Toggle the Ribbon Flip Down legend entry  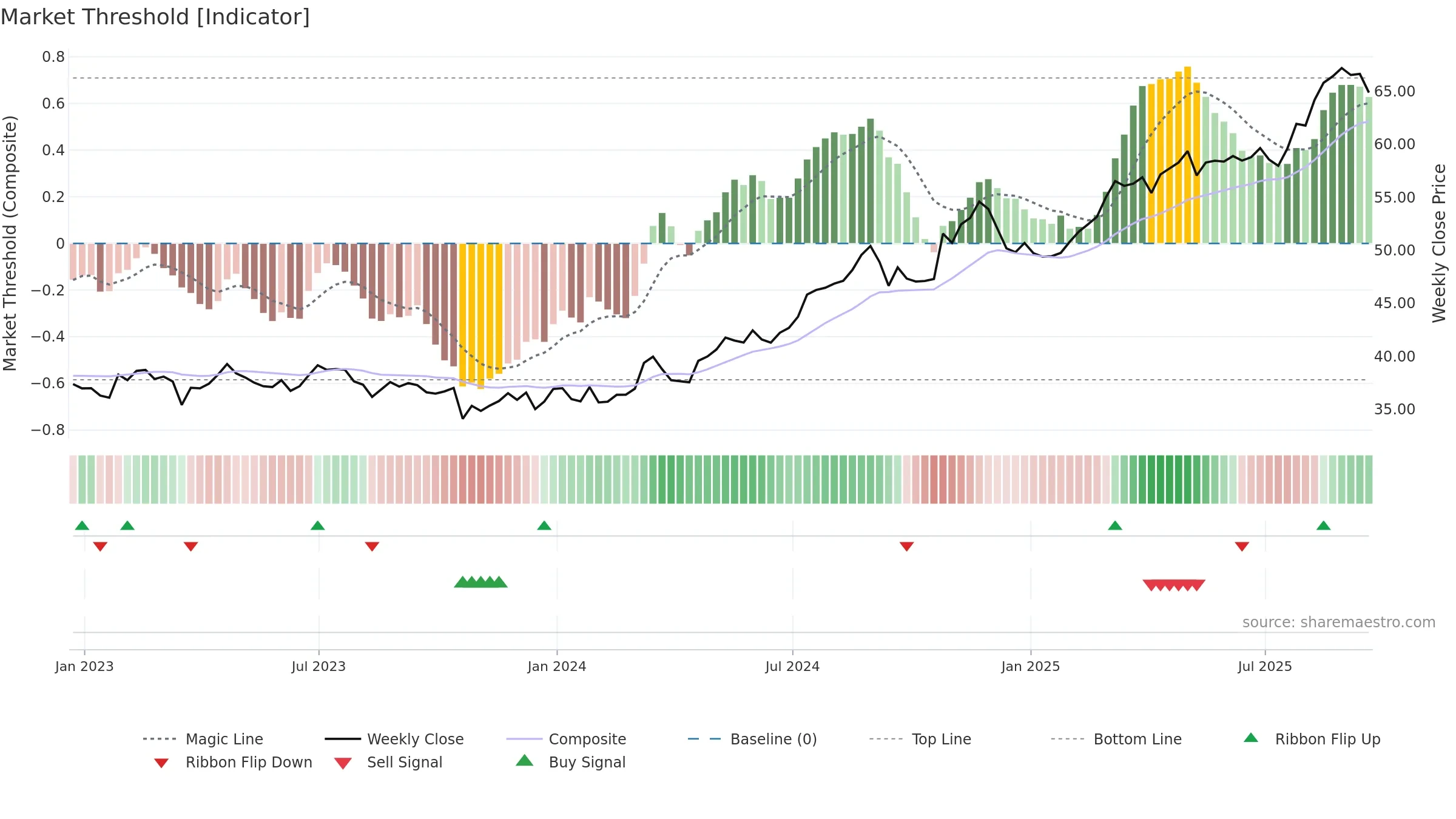233,762
